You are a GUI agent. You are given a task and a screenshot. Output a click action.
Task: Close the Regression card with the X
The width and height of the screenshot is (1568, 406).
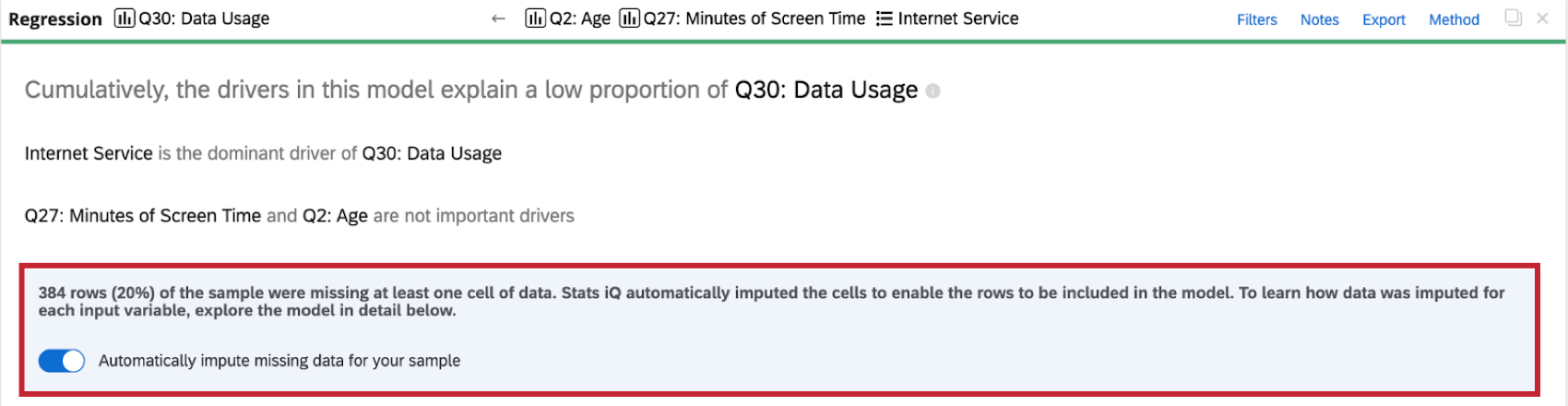tap(1542, 18)
